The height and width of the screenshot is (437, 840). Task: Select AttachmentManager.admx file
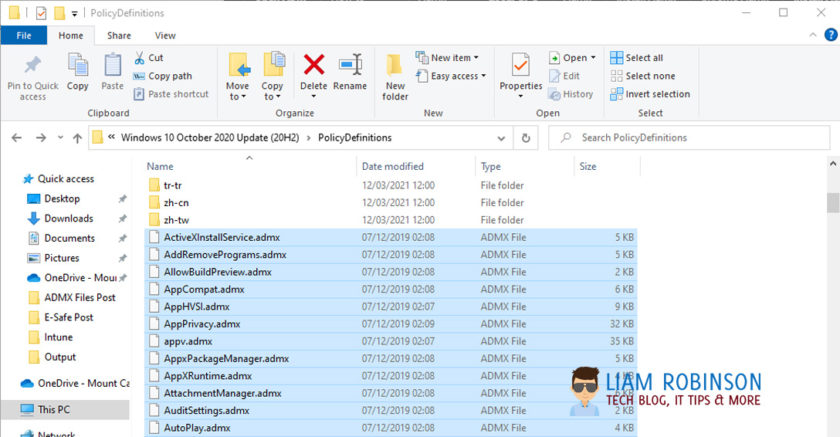coord(391,393)
